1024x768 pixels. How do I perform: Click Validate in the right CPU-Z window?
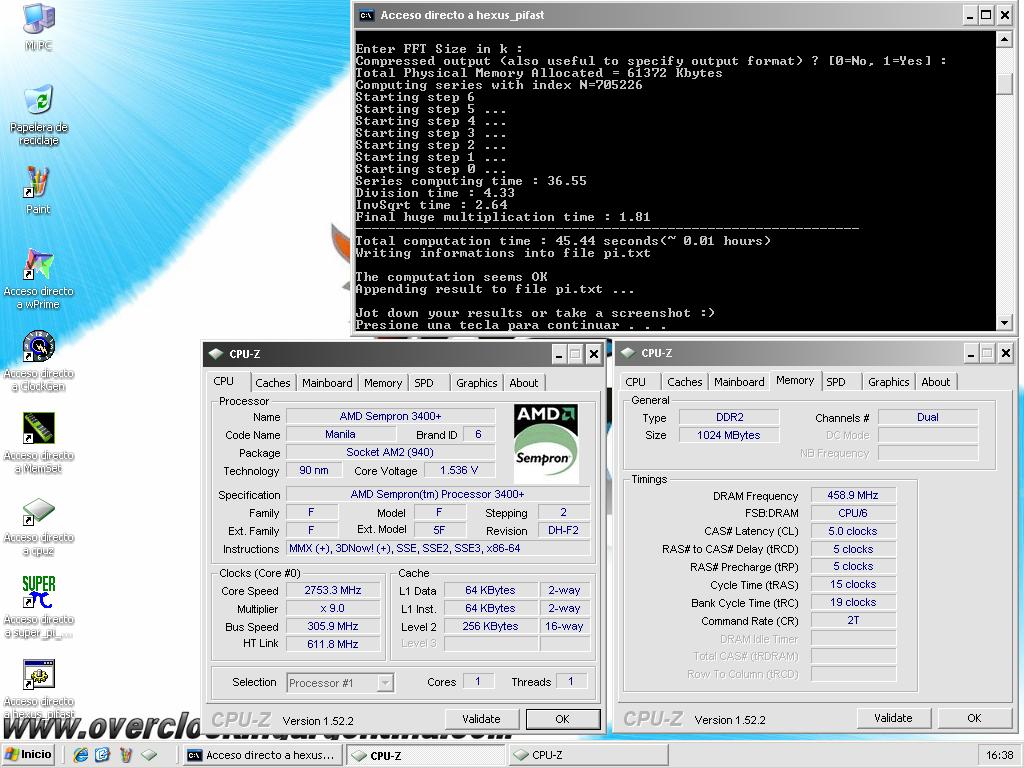tap(893, 718)
